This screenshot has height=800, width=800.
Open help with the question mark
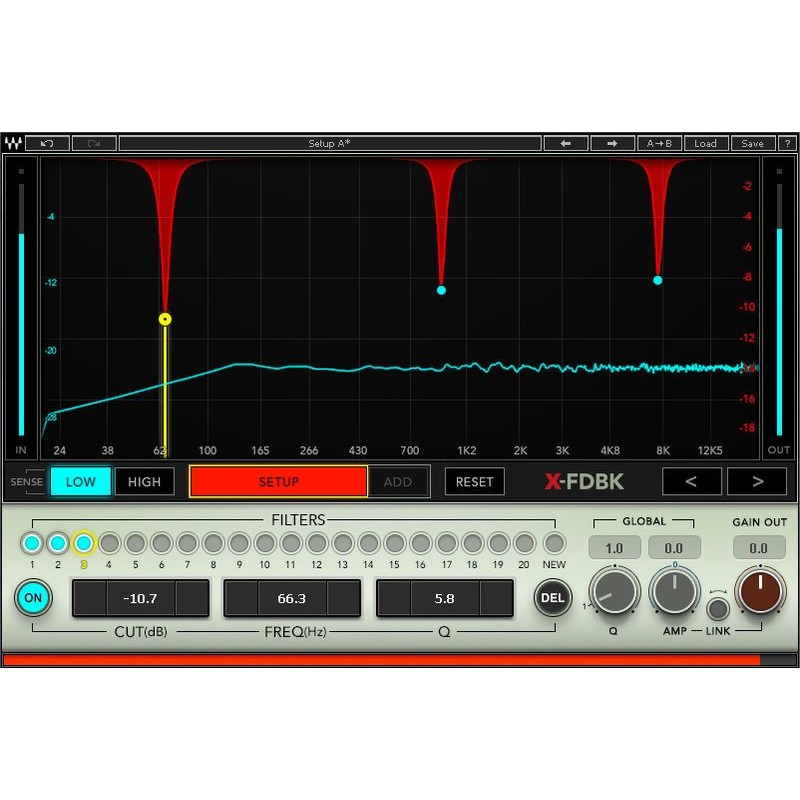[x=787, y=144]
